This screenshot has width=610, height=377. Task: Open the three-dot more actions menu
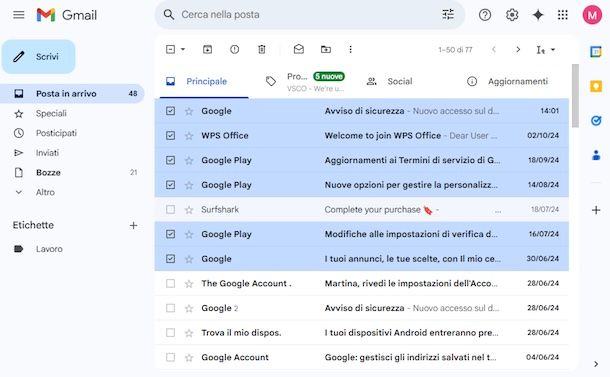click(x=351, y=49)
